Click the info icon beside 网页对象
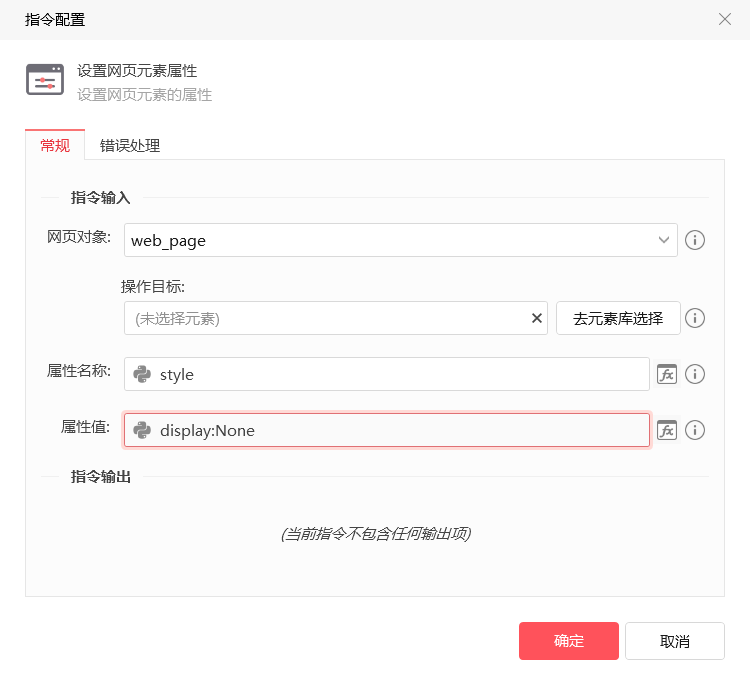Viewport: 750px width, 680px height. pyautogui.click(x=695, y=240)
